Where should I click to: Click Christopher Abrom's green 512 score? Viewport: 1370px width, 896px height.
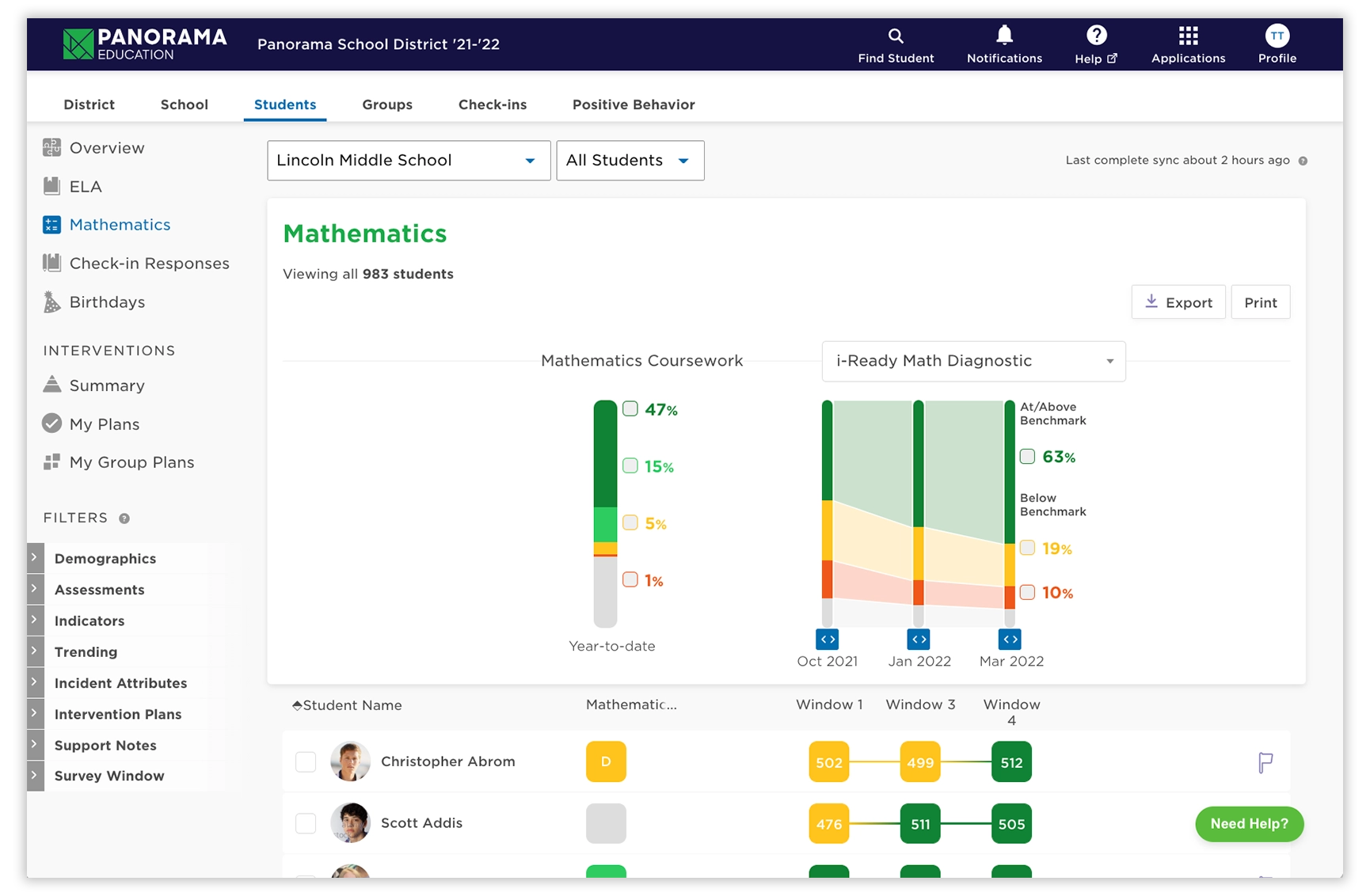[1011, 761]
